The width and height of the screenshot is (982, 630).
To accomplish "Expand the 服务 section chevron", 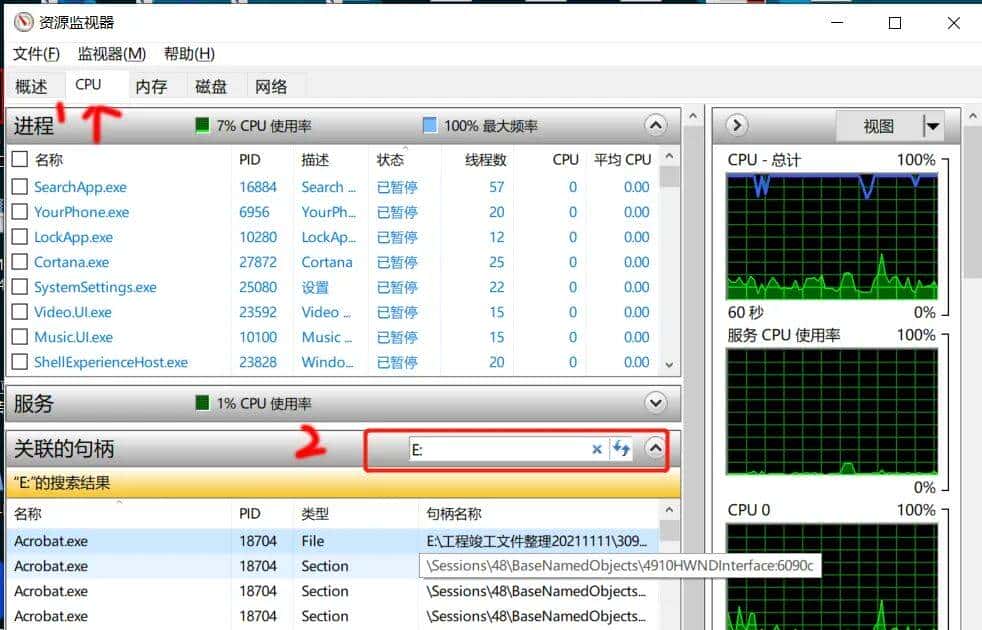I will tap(655, 403).
